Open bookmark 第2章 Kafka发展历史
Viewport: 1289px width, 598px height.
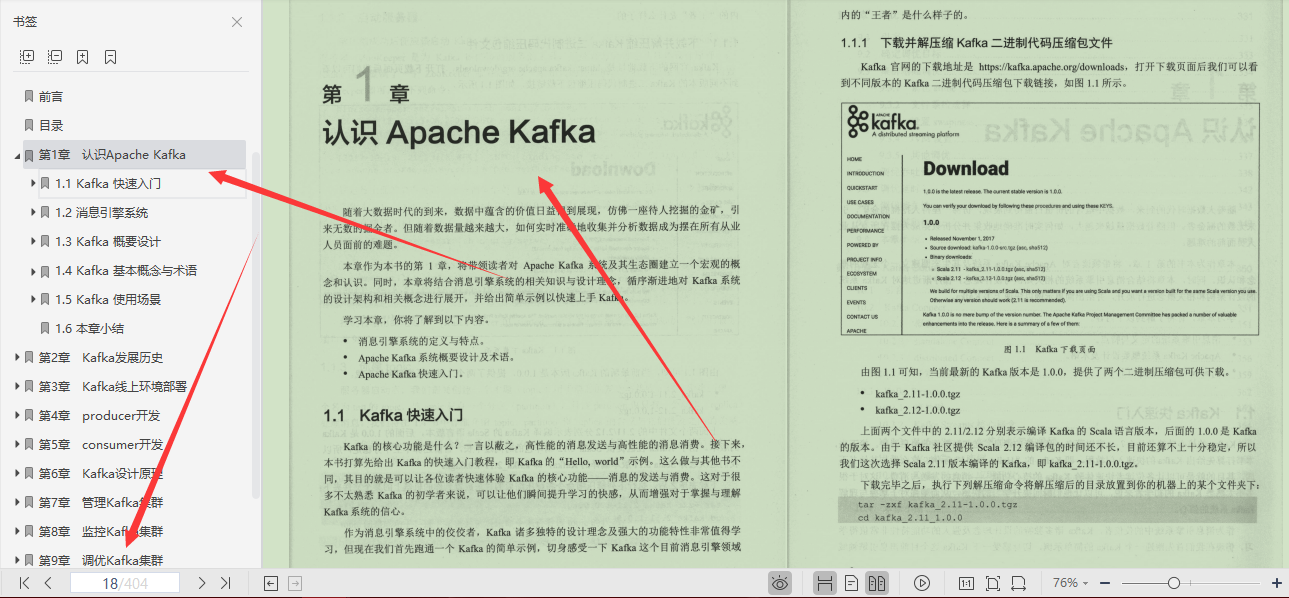click(x=100, y=357)
